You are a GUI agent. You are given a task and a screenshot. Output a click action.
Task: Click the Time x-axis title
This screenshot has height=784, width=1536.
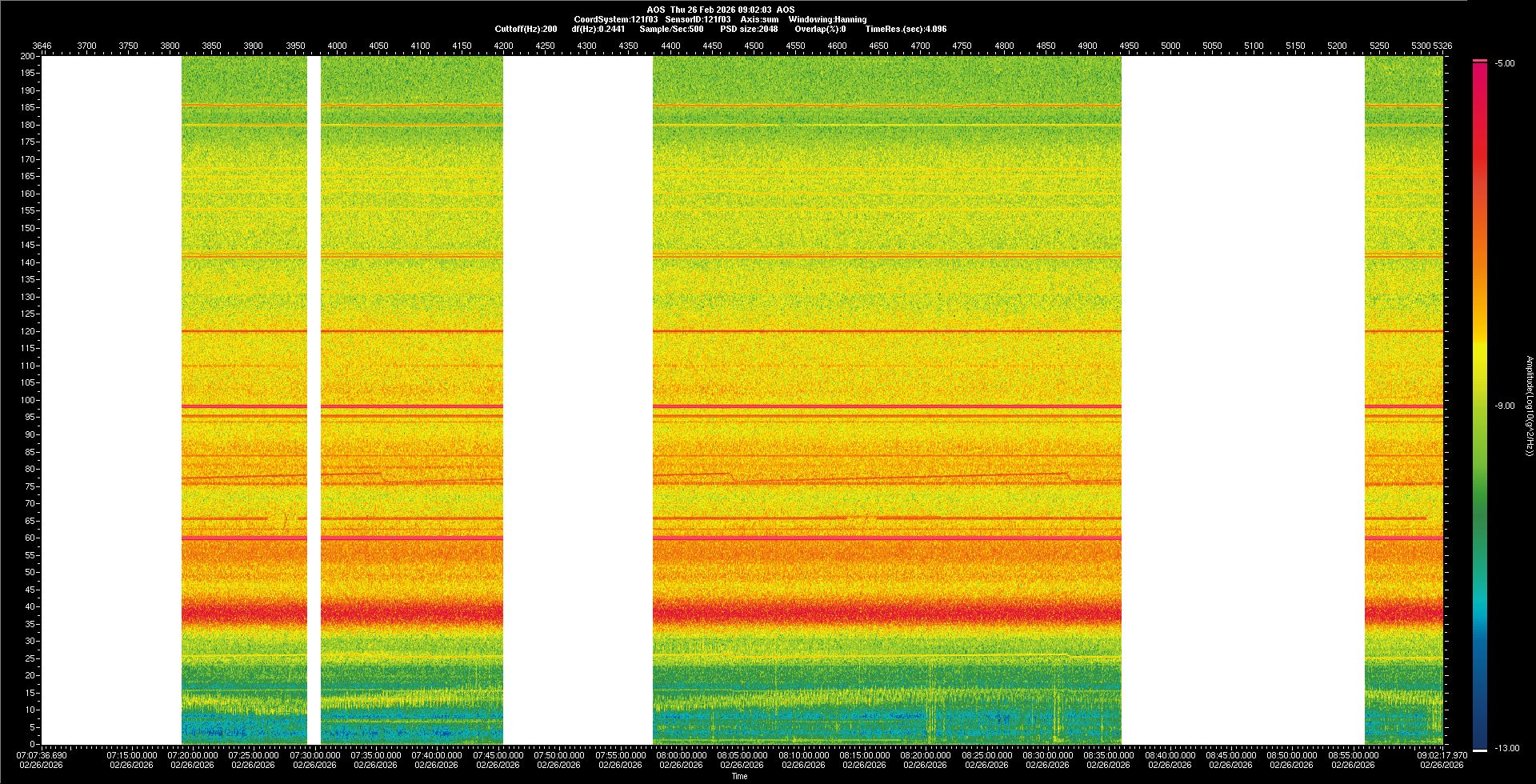(739, 776)
